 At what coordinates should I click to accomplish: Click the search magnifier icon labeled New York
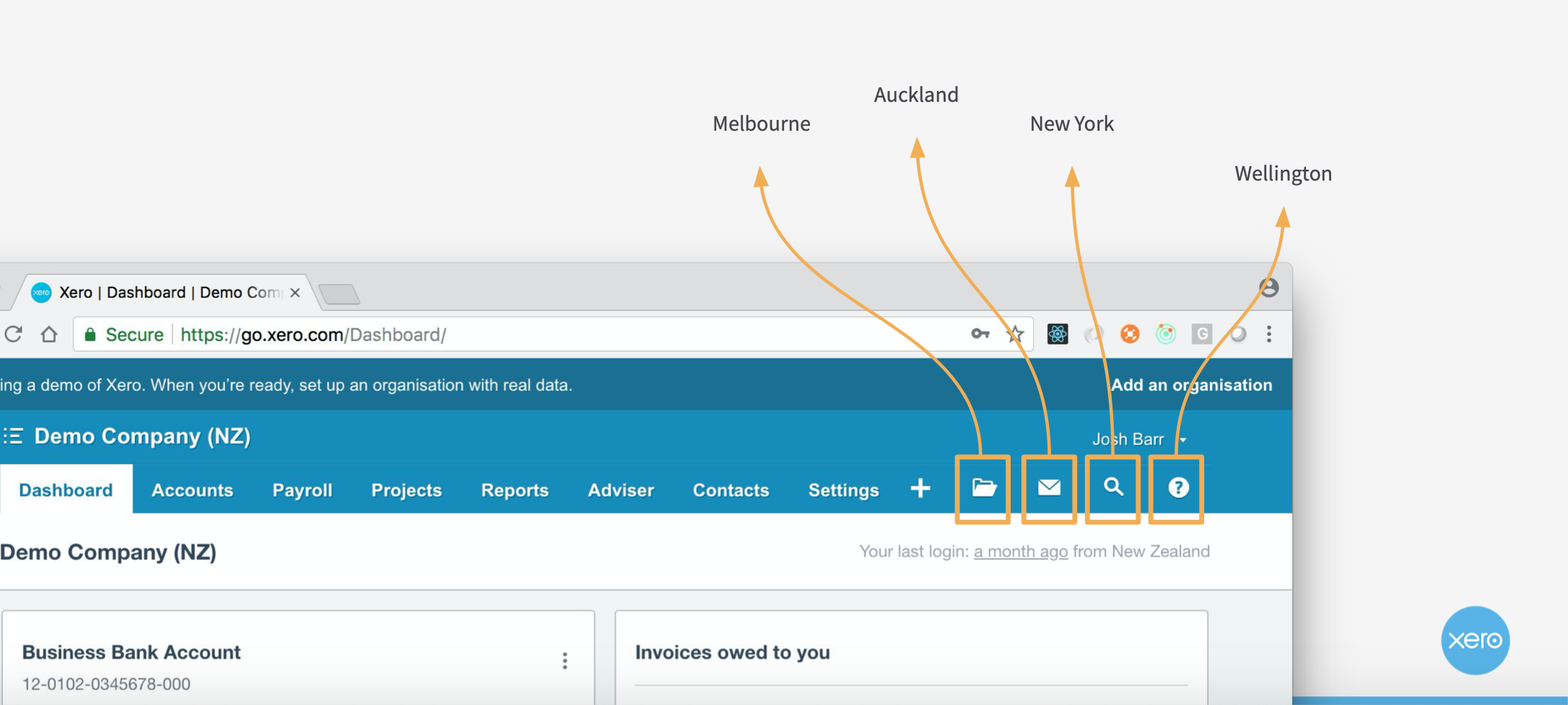tap(1112, 488)
